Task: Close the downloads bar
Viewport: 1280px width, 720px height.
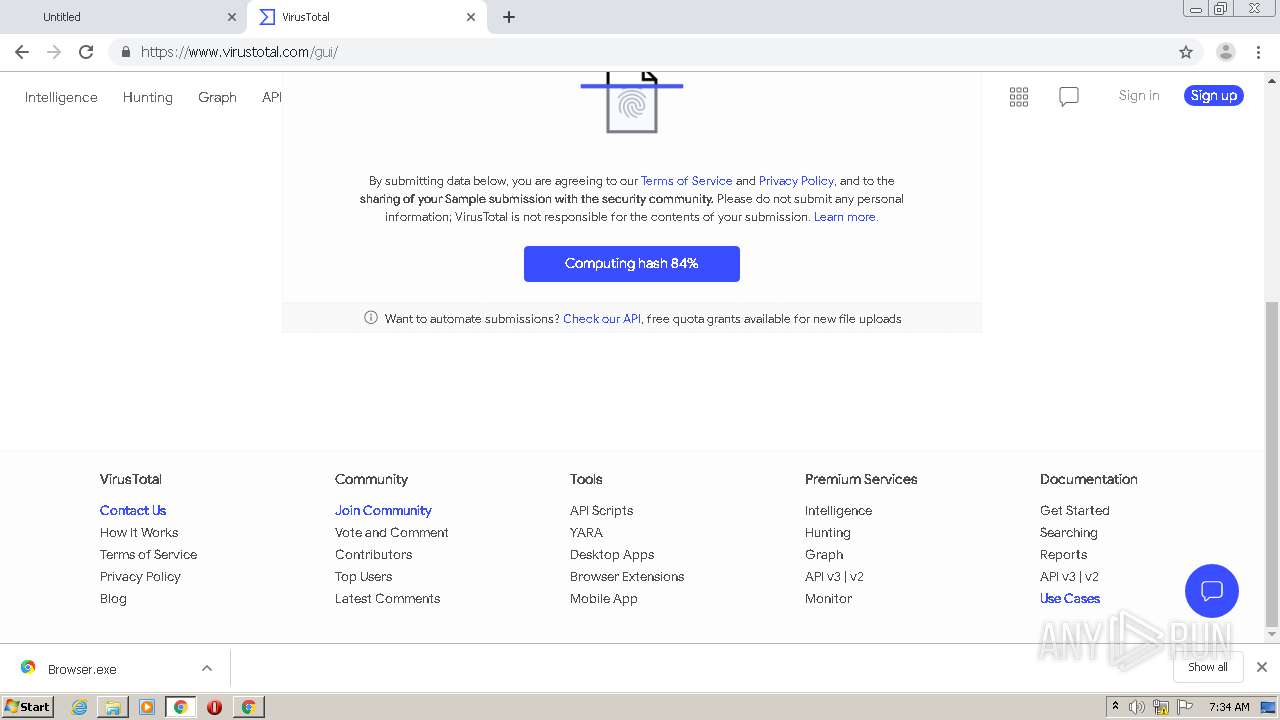Action: [x=1262, y=667]
